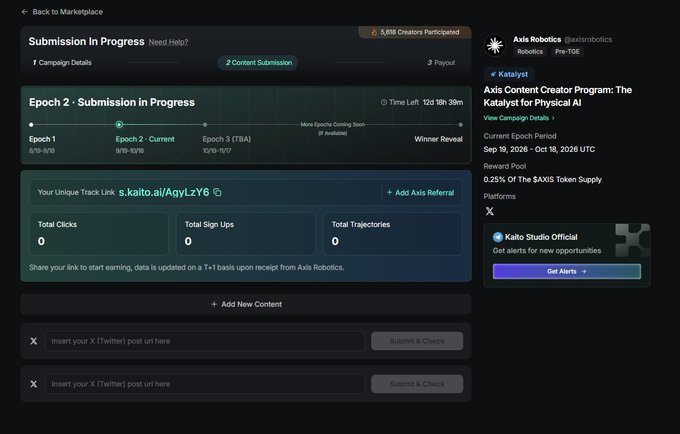Open the Axis Robotics logo avatar
The width and height of the screenshot is (680, 434).
(495, 45)
